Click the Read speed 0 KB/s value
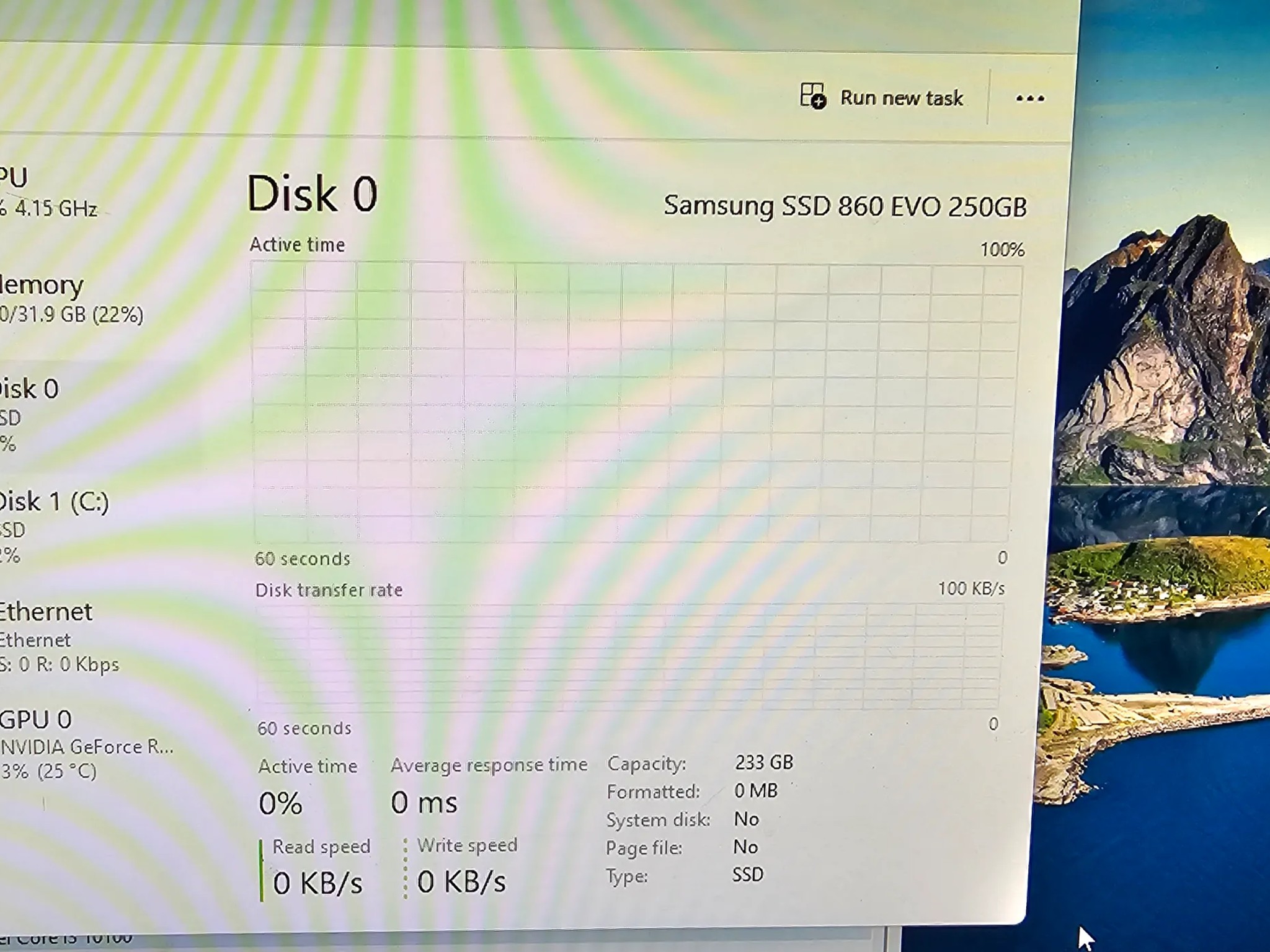Viewport: 1270px width, 952px height. click(x=317, y=883)
